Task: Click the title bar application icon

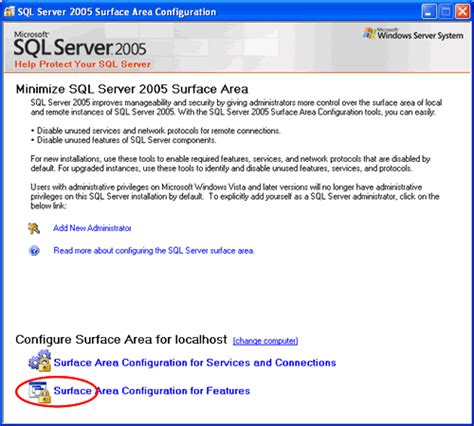Action: (9, 12)
